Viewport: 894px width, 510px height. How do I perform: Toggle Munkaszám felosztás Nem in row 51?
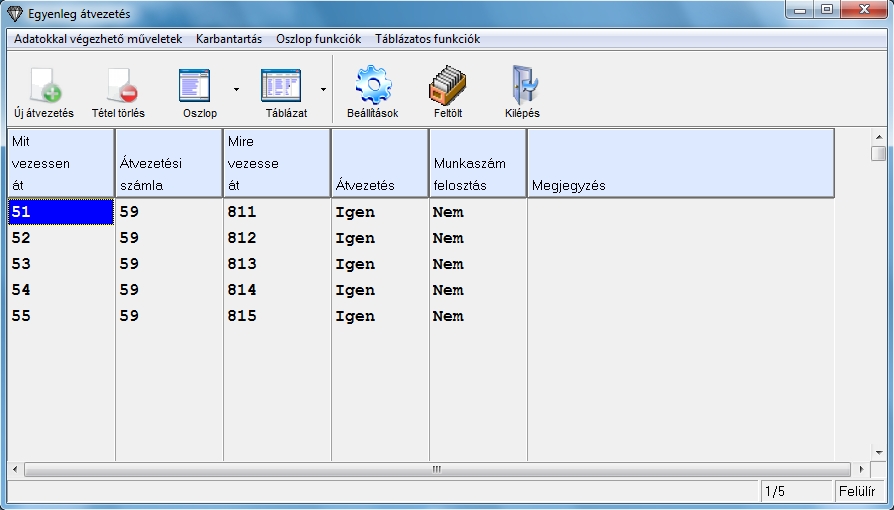(x=448, y=212)
